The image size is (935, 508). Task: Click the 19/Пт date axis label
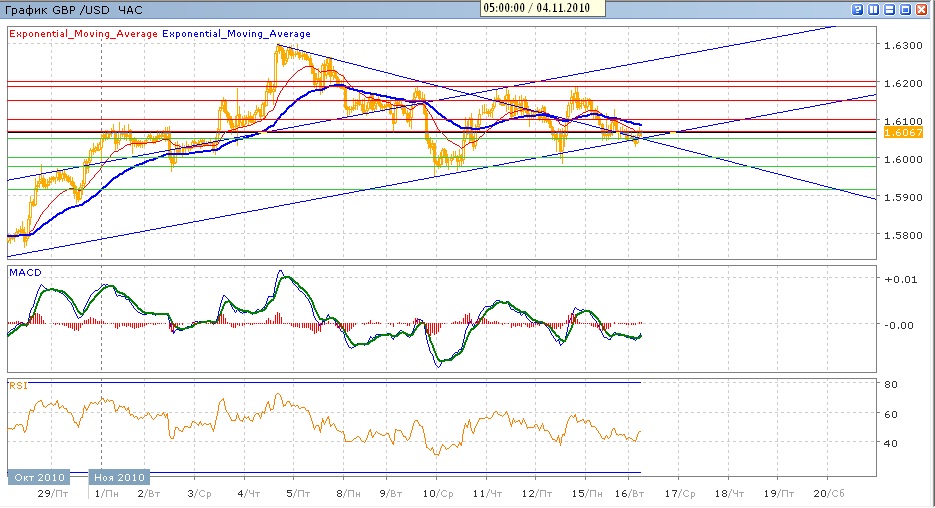(x=779, y=494)
